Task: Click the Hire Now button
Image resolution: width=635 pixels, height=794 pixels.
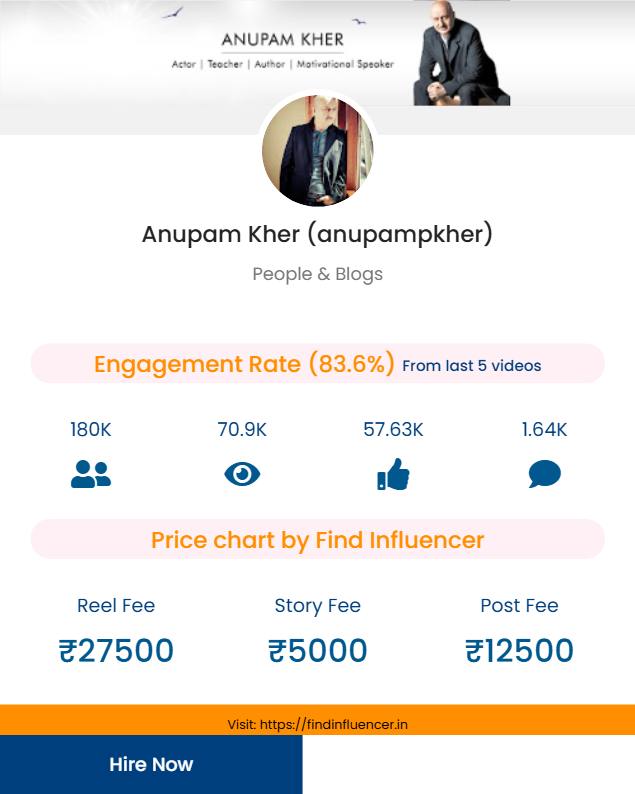Action: (151, 764)
